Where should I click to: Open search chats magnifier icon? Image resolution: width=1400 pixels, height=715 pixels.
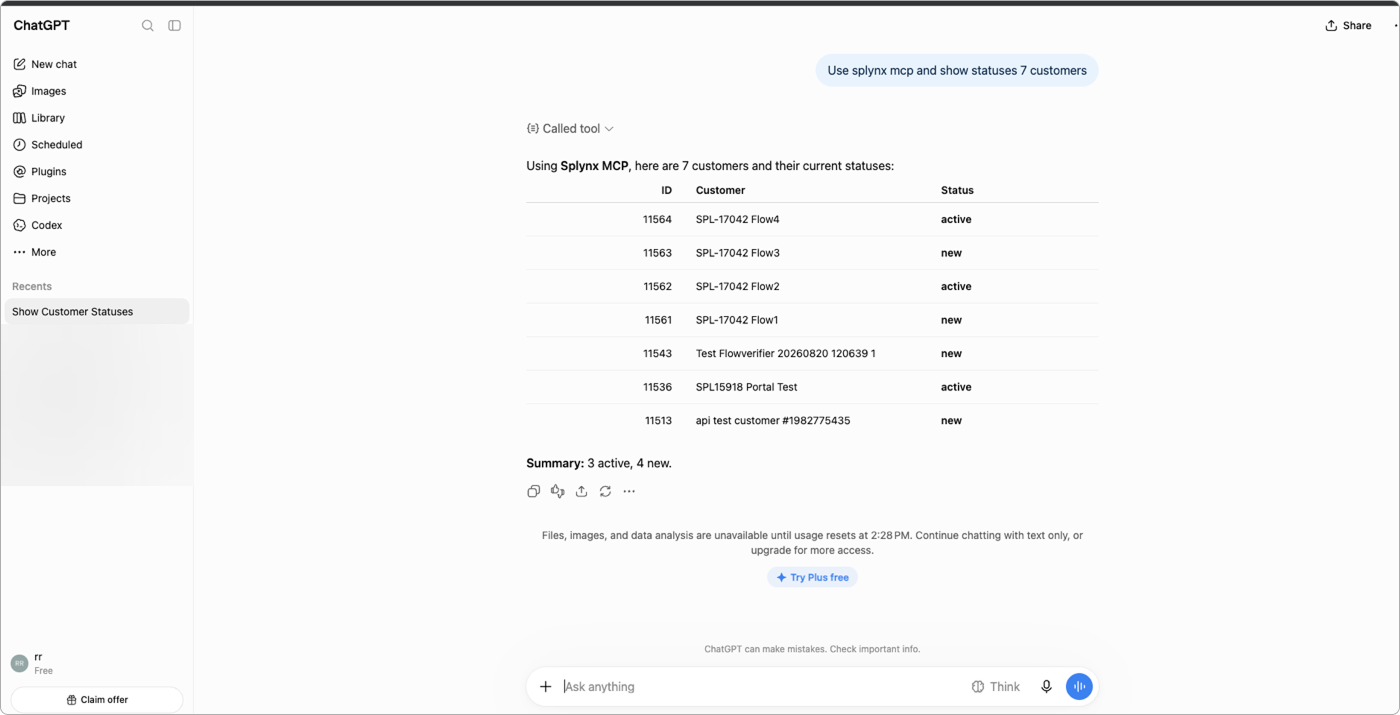point(147,25)
